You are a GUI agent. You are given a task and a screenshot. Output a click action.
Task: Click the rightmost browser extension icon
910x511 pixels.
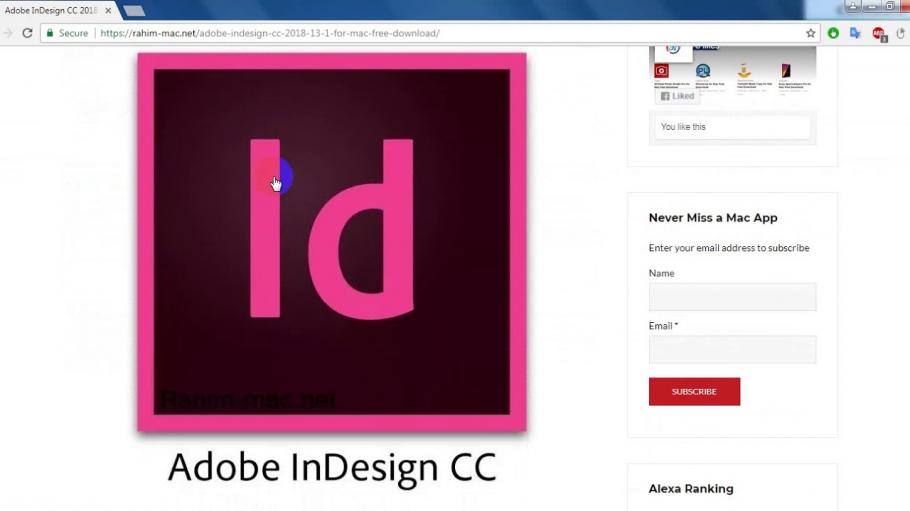[x=901, y=33]
